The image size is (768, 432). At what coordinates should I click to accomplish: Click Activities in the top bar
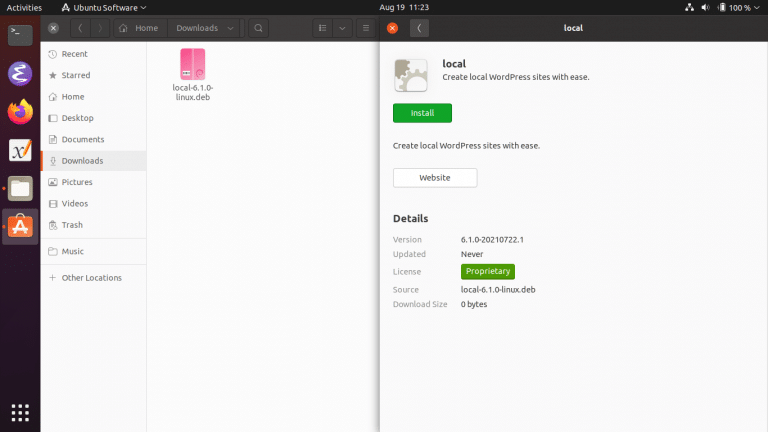(x=24, y=7)
